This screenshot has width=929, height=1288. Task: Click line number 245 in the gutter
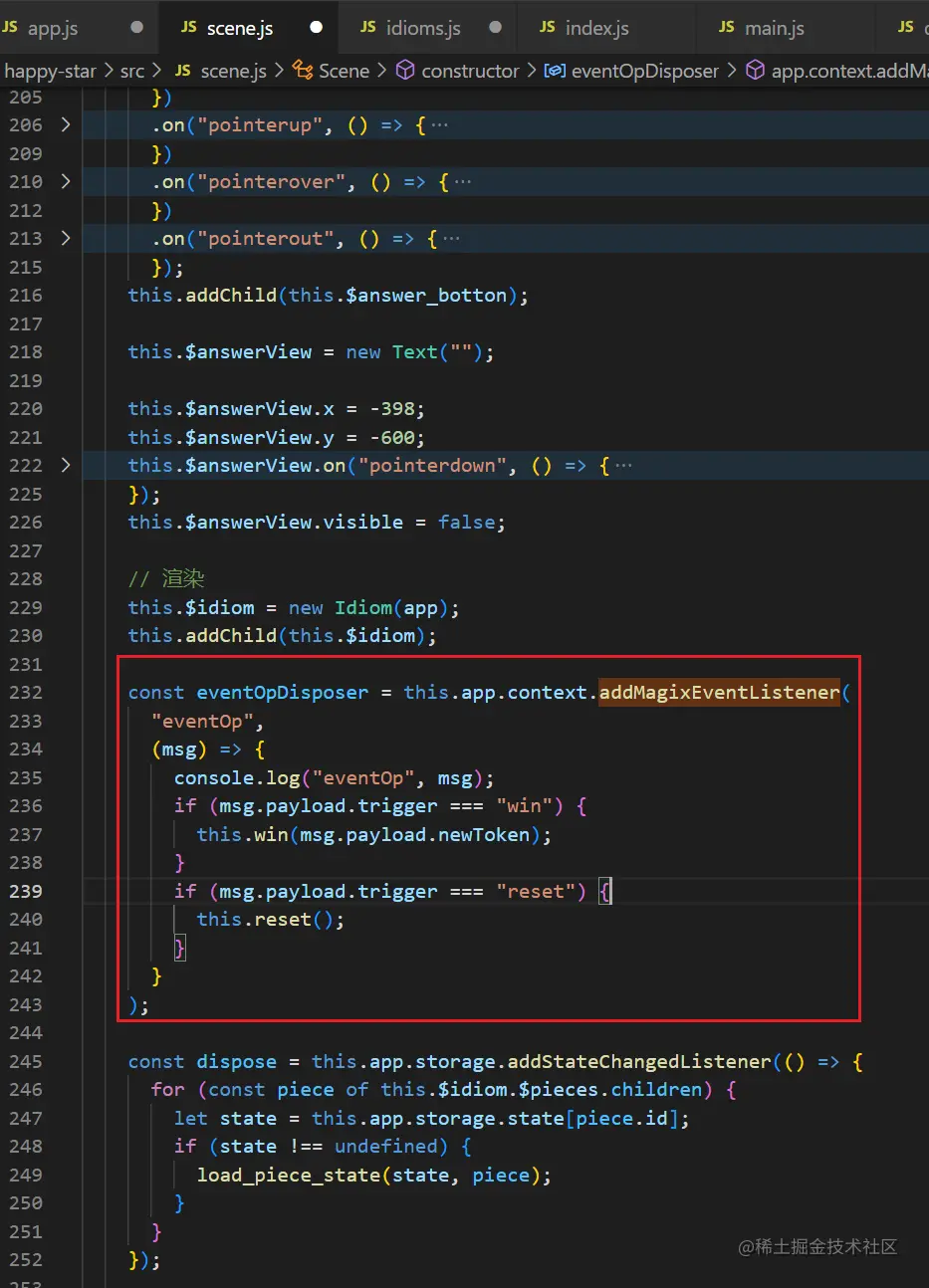pyautogui.click(x=25, y=1061)
